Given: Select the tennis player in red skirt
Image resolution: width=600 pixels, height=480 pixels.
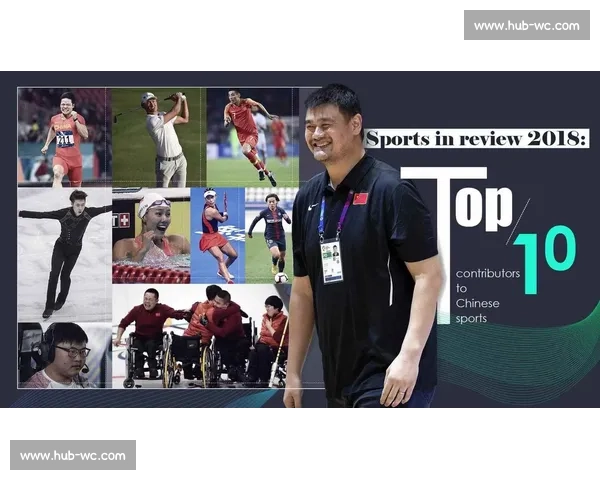Looking at the screenshot, I should (x=217, y=235).
